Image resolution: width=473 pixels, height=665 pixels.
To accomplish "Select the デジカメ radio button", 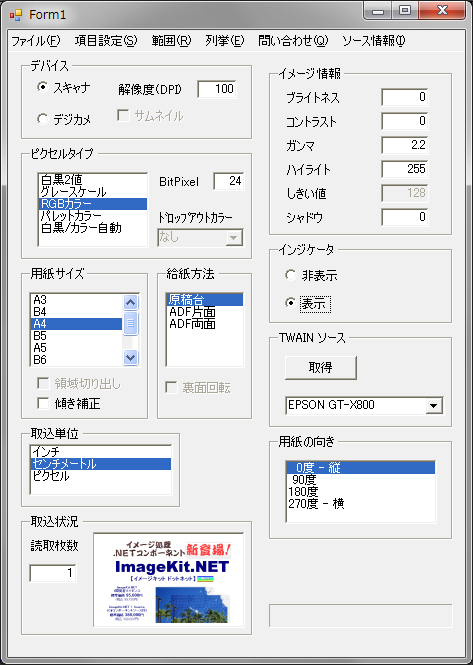I will [x=42, y=119].
